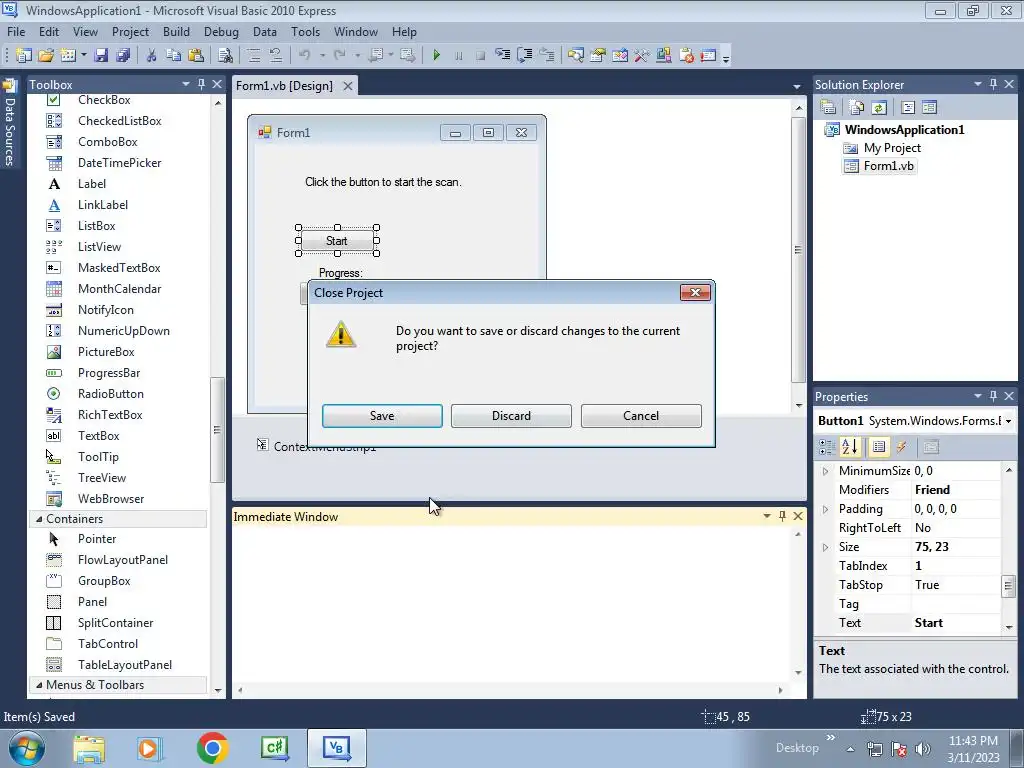Click the New Project toolbar icon
This screenshot has width=1024, height=768.
coord(24,56)
